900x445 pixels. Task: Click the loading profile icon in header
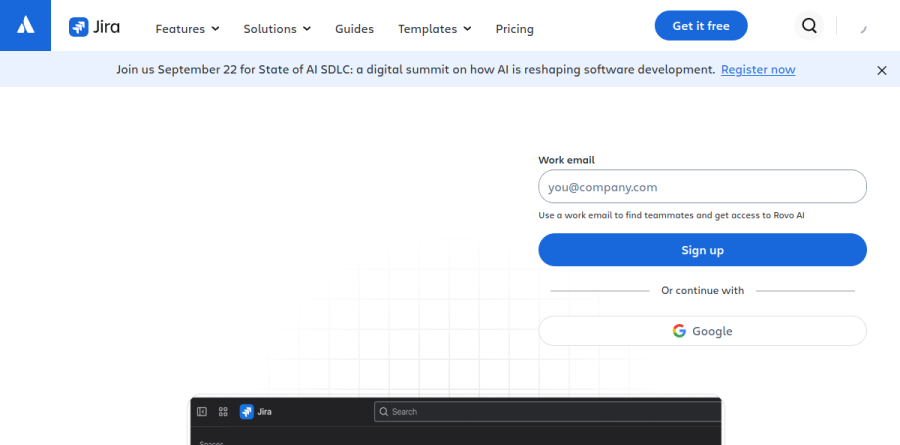(x=863, y=27)
